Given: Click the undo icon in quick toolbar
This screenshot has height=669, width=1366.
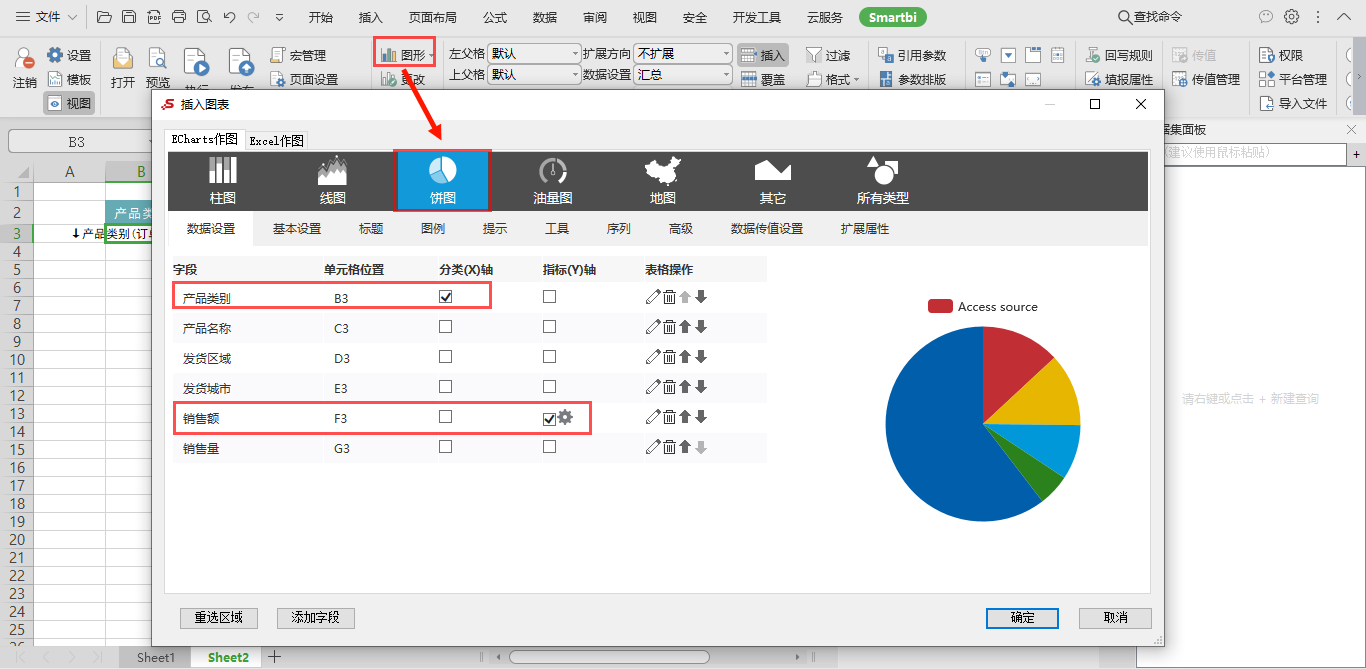Looking at the screenshot, I should (x=229, y=17).
